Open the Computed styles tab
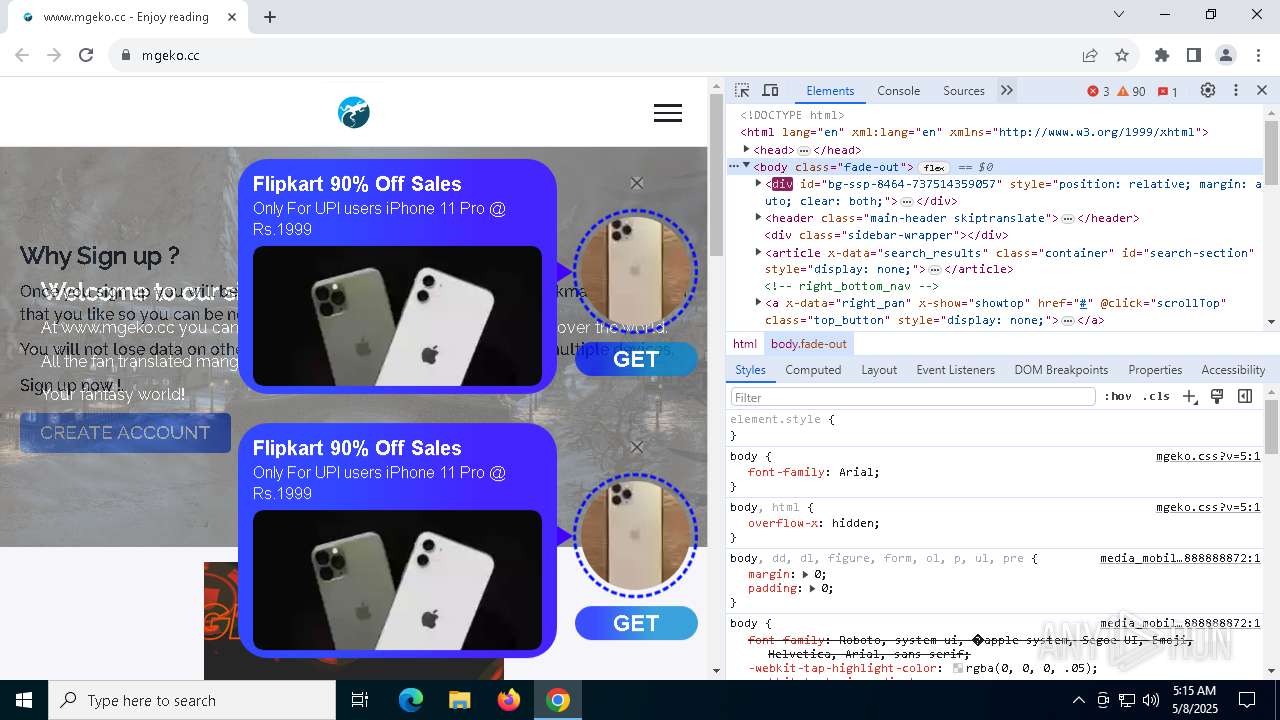This screenshot has height=720, width=1280. (813, 370)
